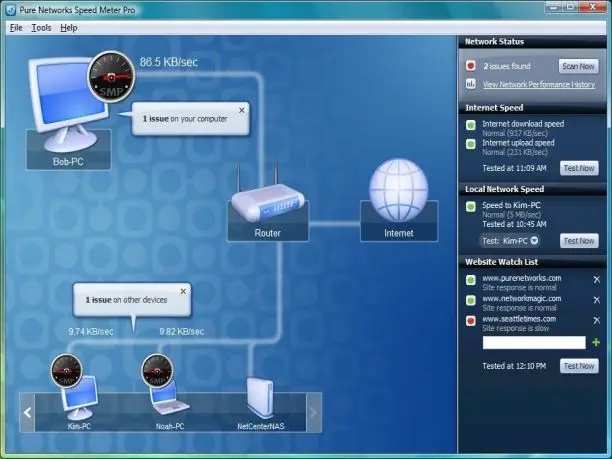Click 'Internet upload speed' label
Screen dimensions: 612x459
click(x=518, y=143)
